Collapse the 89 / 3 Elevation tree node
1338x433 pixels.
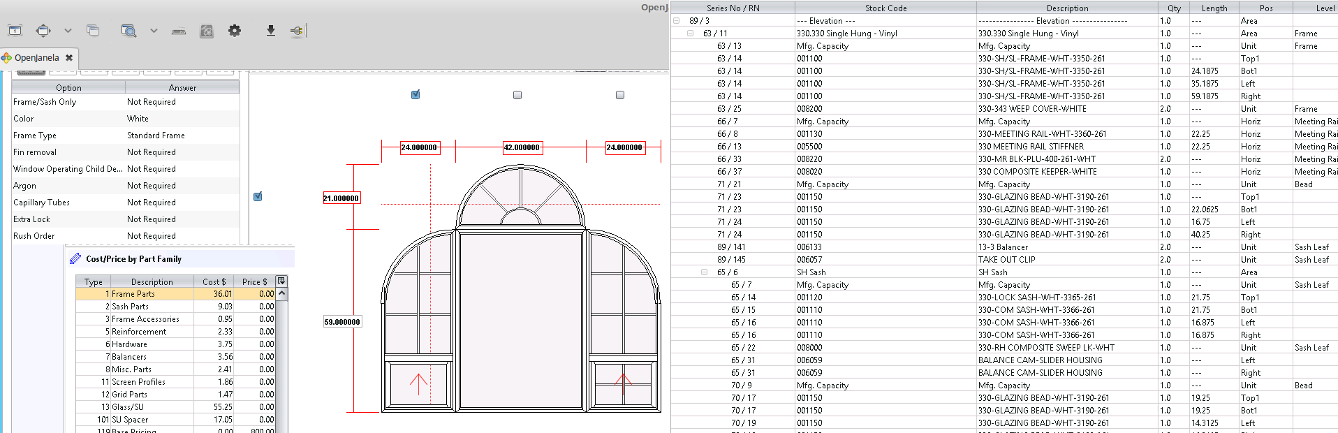(677, 20)
